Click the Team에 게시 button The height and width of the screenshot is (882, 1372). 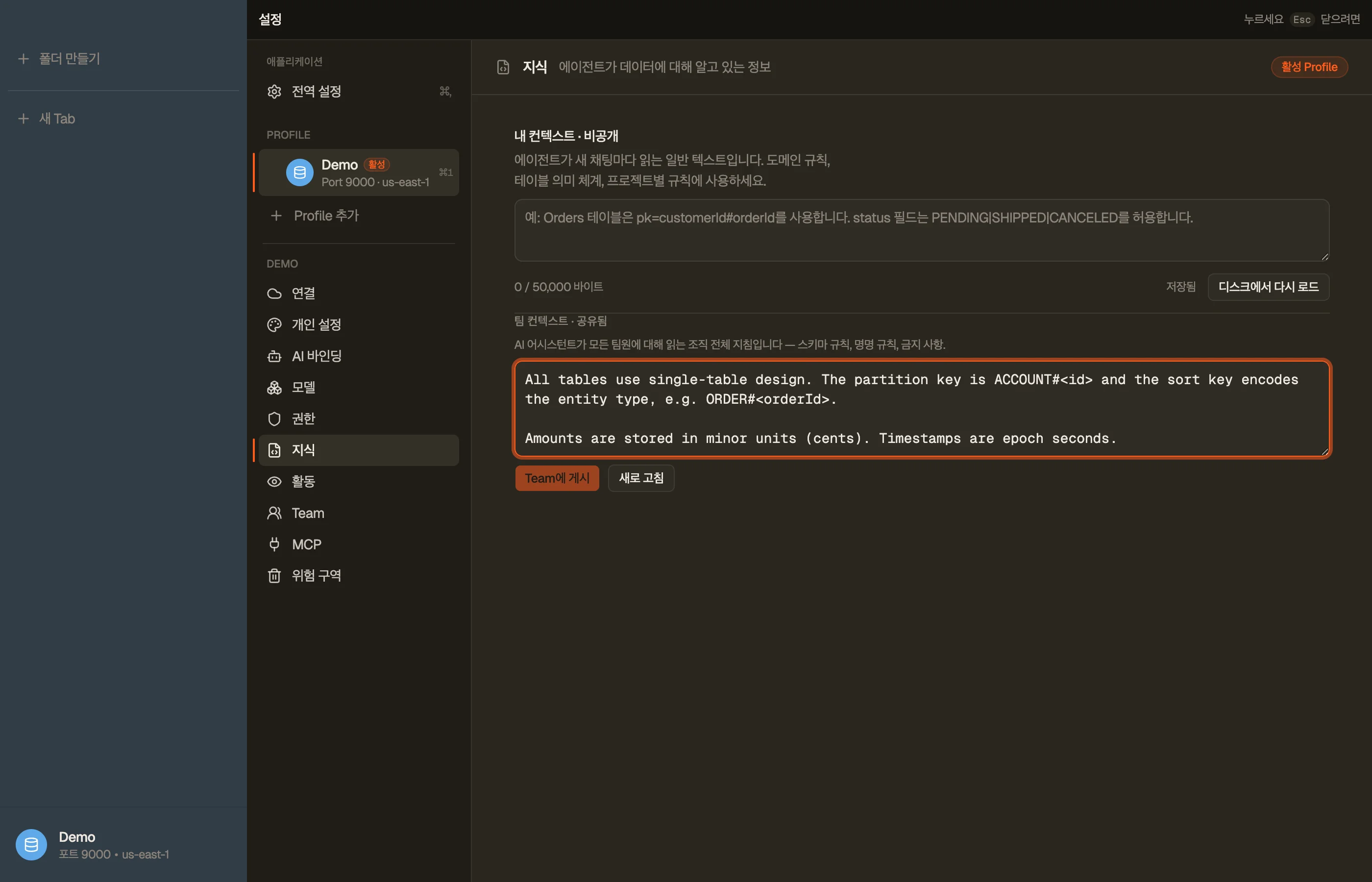[x=557, y=478]
